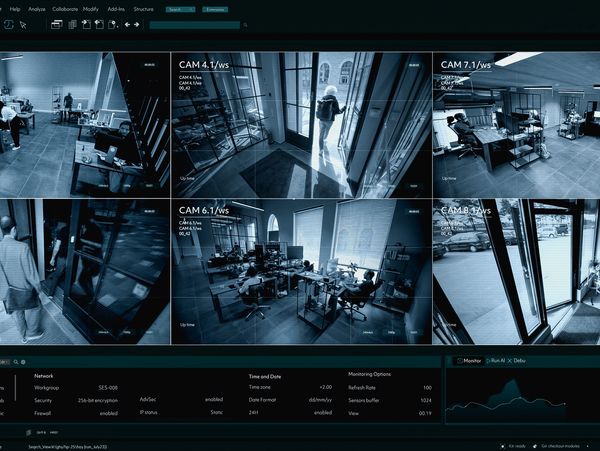
Task: Toggle the AdvSec enabled setting
Action: click(214, 399)
